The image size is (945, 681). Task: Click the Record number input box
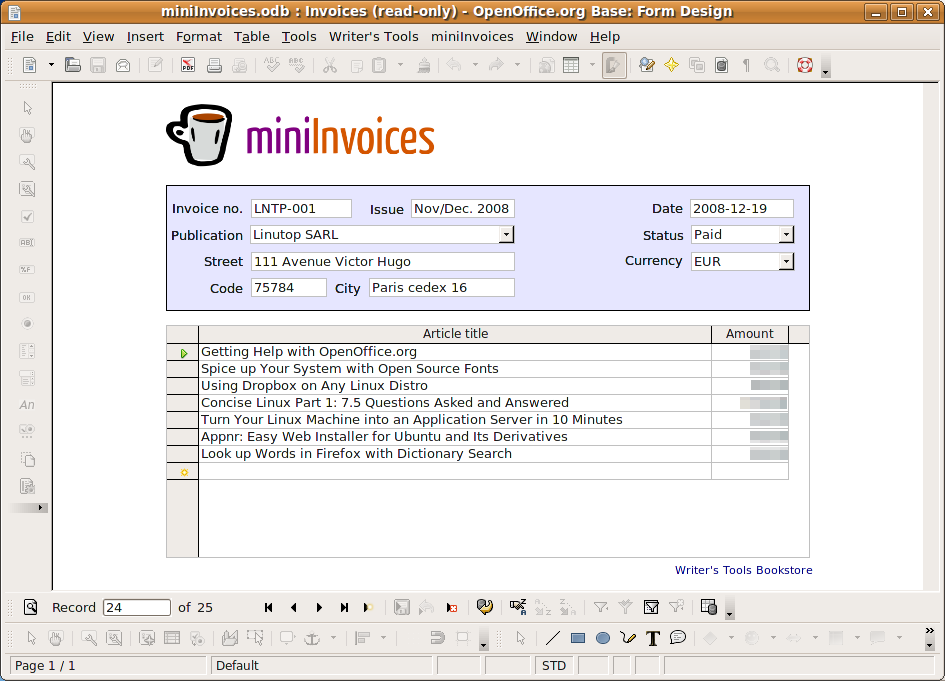137,607
